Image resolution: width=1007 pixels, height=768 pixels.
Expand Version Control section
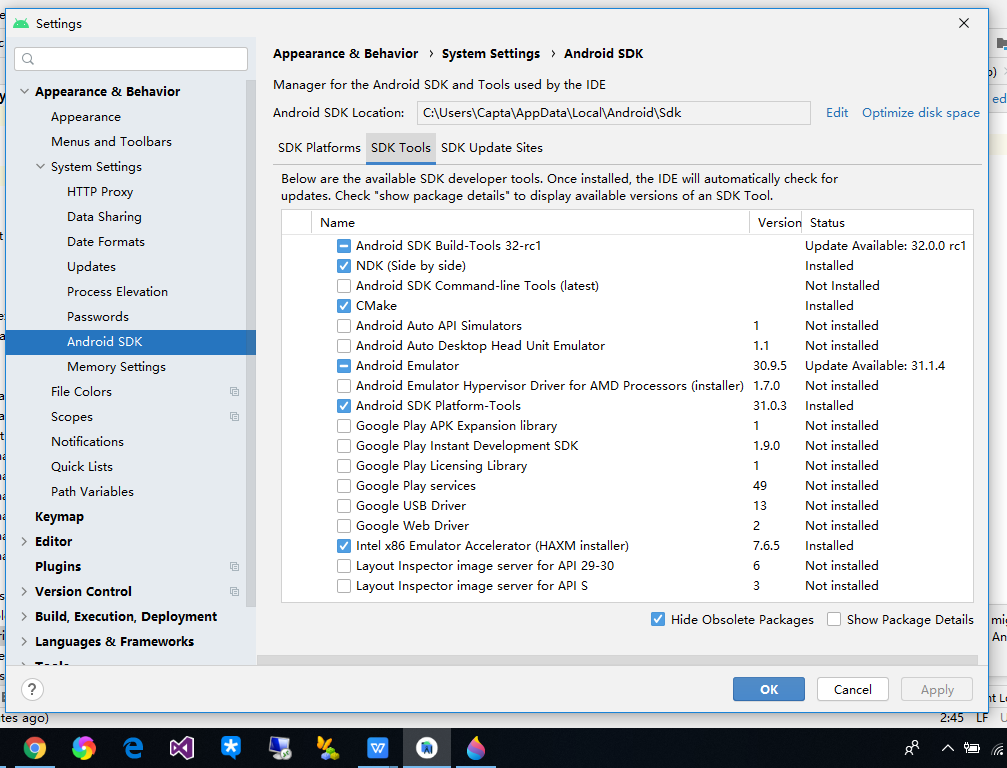click(x=24, y=592)
